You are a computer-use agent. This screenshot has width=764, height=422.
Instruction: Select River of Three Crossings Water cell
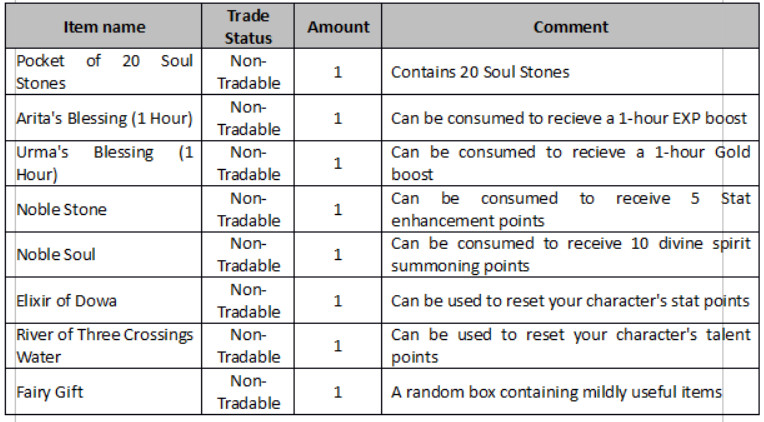pyautogui.click(x=105, y=345)
